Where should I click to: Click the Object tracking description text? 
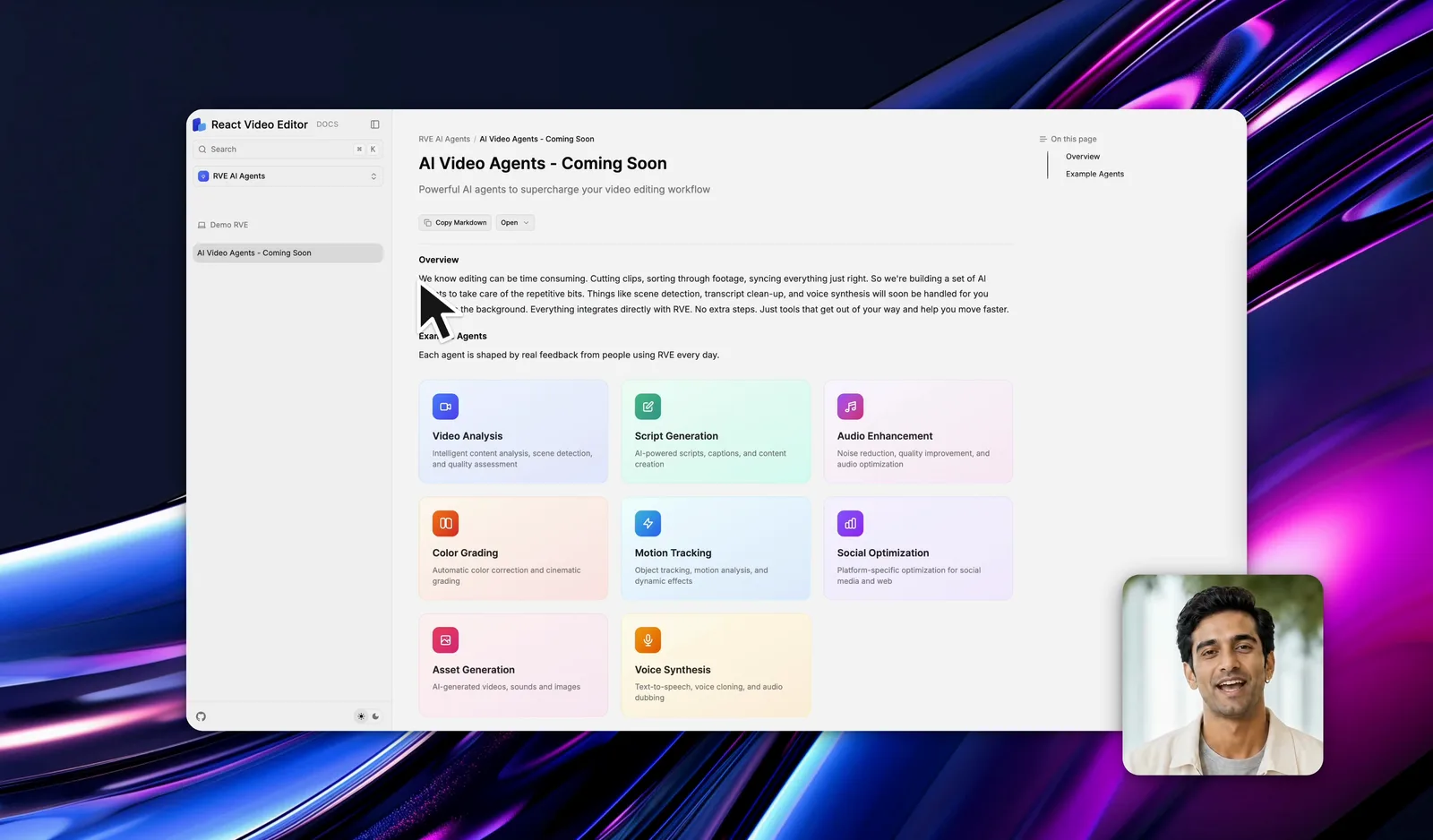pyautogui.click(x=701, y=576)
